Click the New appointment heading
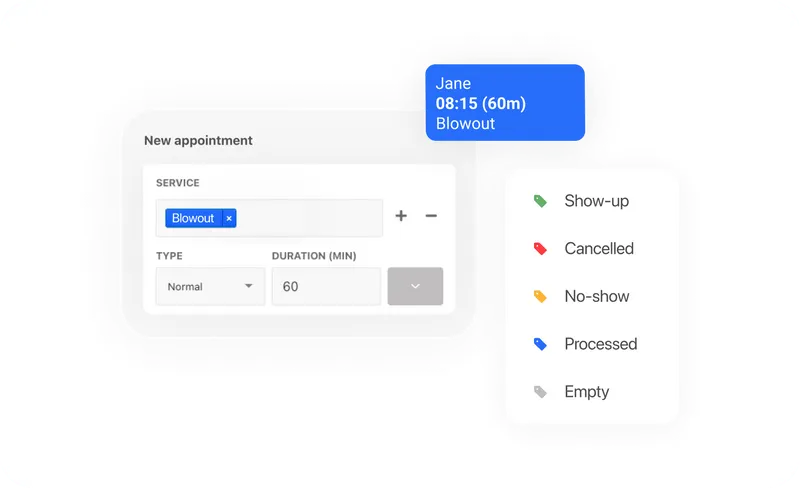Viewport: 800px width, 488px height. (198, 141)
